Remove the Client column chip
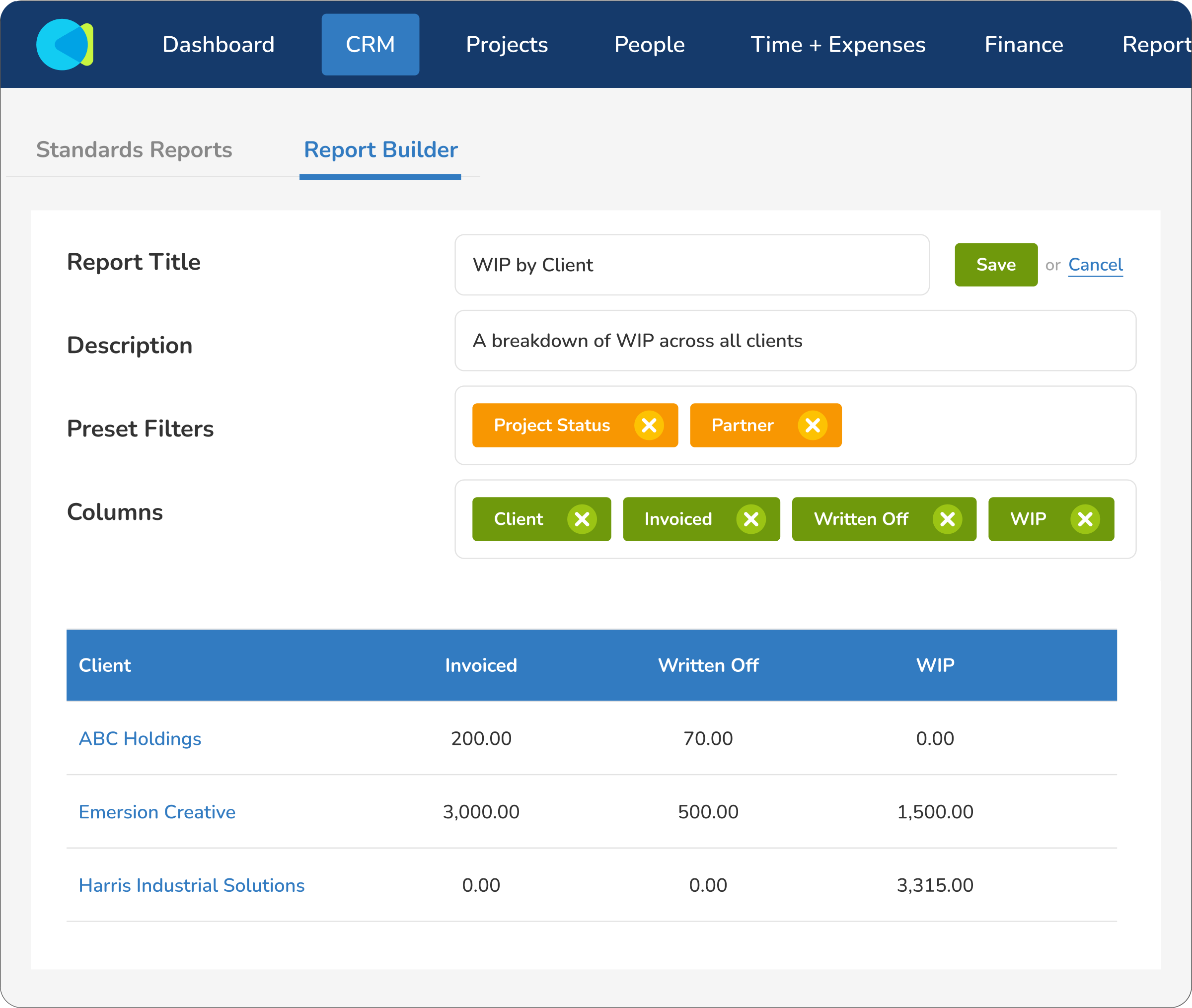 point(582,519)
